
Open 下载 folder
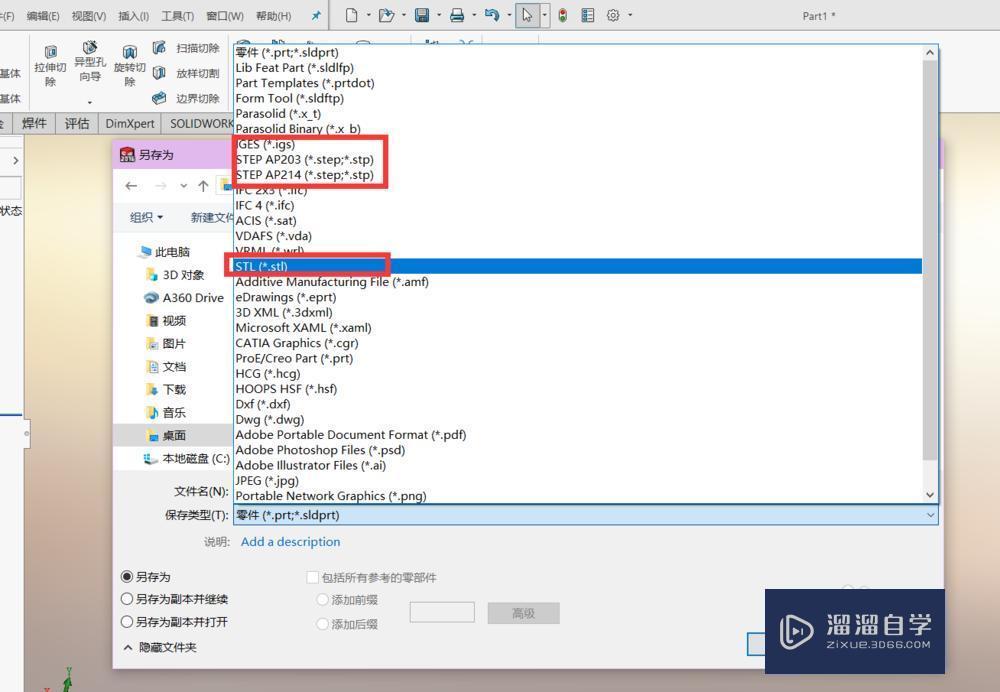pyautogui.click(x=166, y=390)
